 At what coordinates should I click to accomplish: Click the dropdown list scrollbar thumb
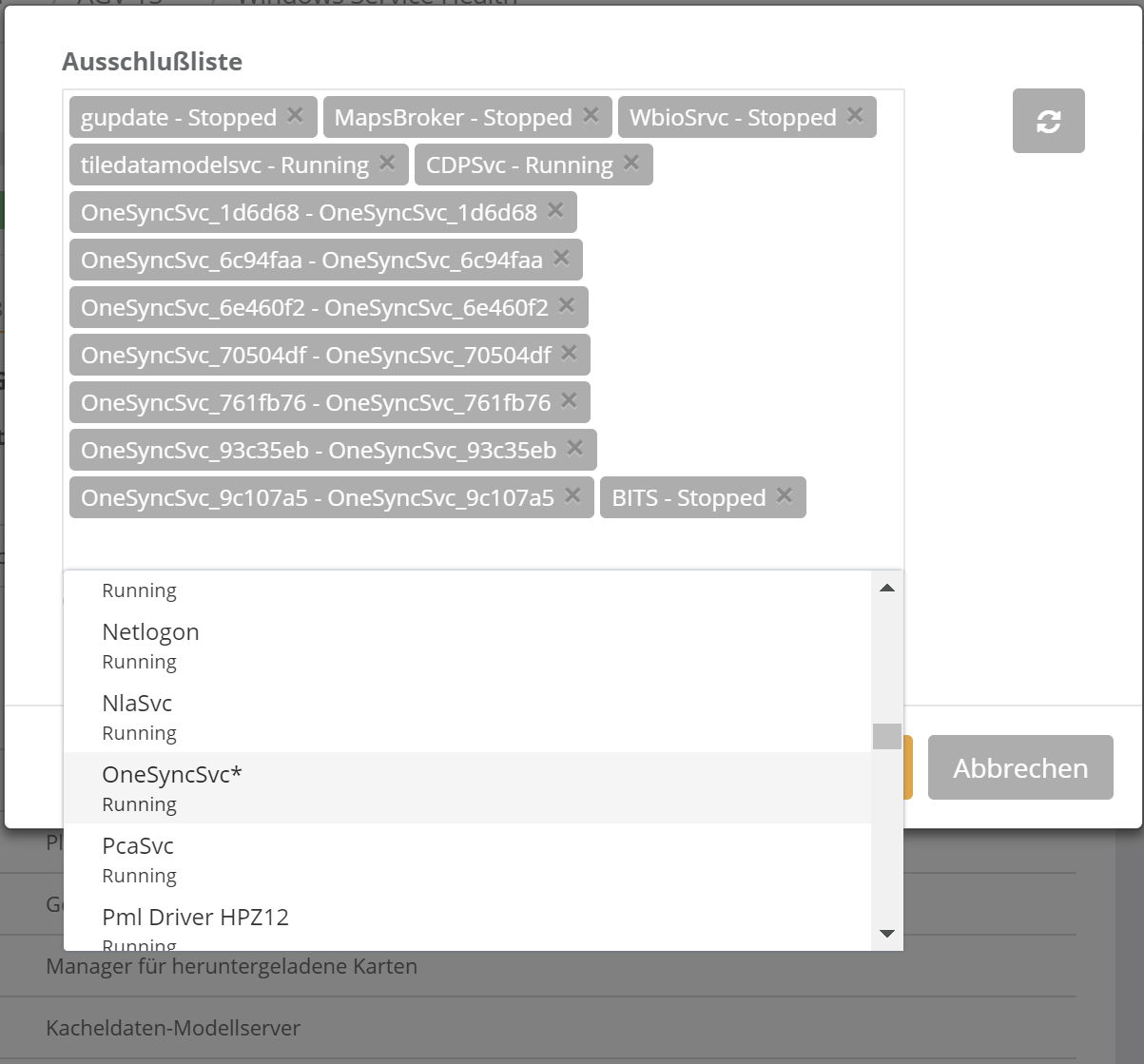point(886,736)
